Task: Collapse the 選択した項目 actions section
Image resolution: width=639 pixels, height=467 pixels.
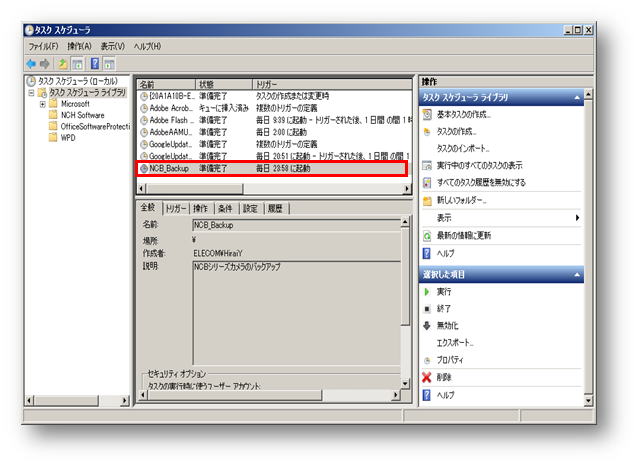Action: click(x=577, y=275)
